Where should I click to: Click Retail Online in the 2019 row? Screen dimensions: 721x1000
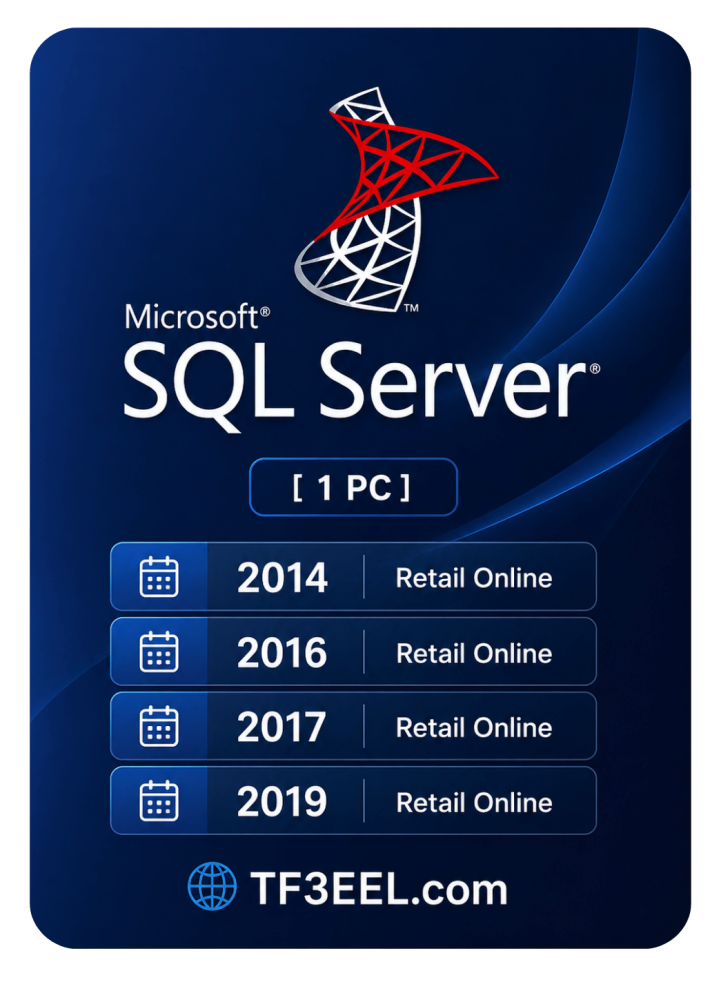pyautogui.click(x=474, y=802)
